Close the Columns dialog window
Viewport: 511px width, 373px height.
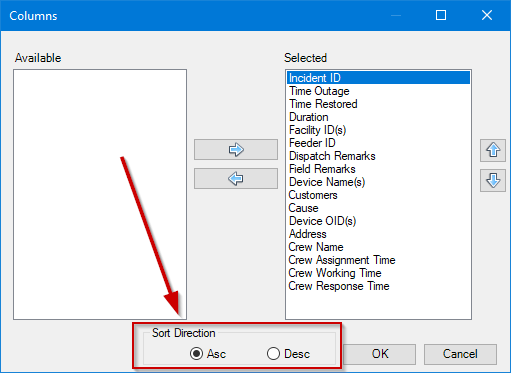(x=487, y=15)
